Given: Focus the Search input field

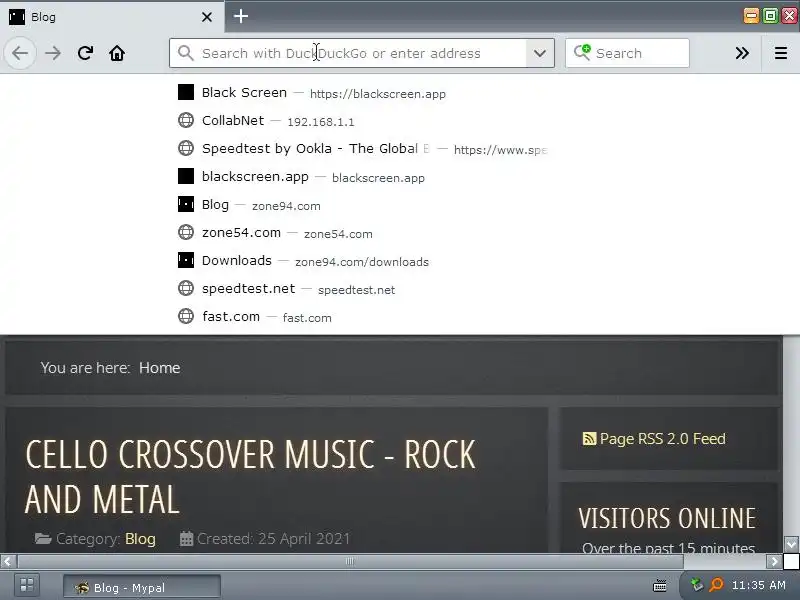Looking at the screenshot, I should click(627, 53).
